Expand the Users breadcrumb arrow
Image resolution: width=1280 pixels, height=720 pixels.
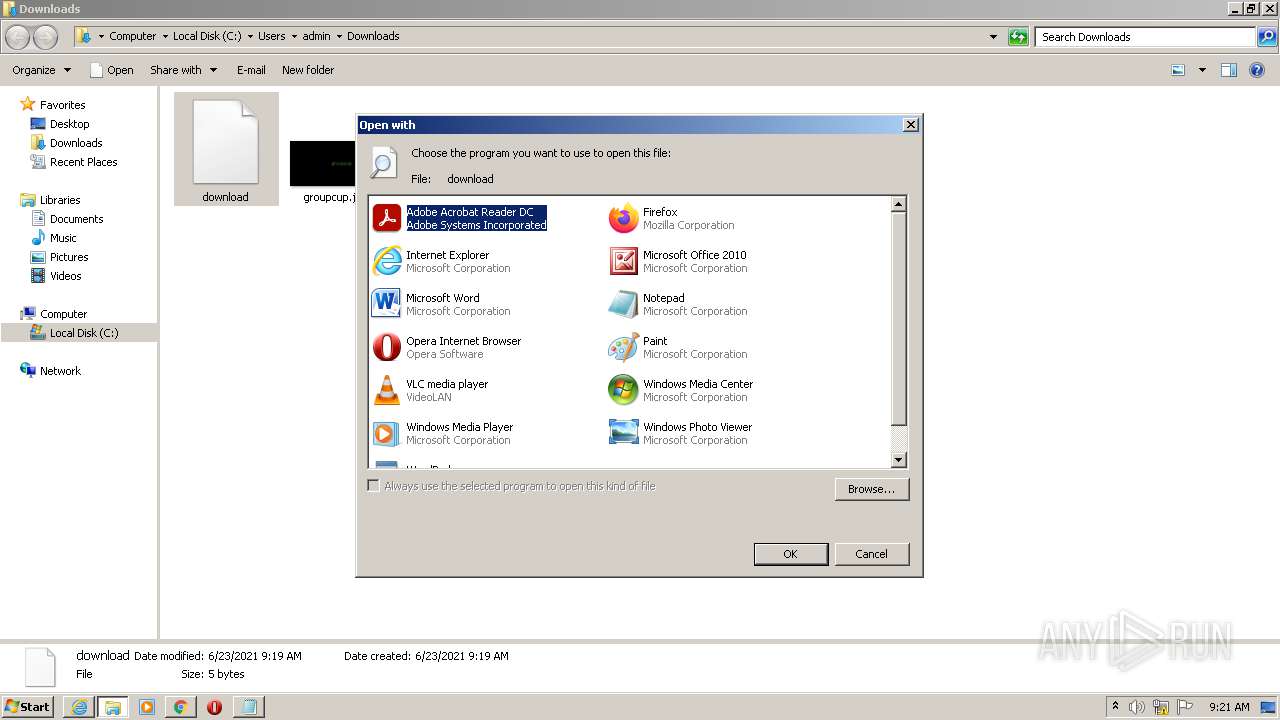click(293, 36)
